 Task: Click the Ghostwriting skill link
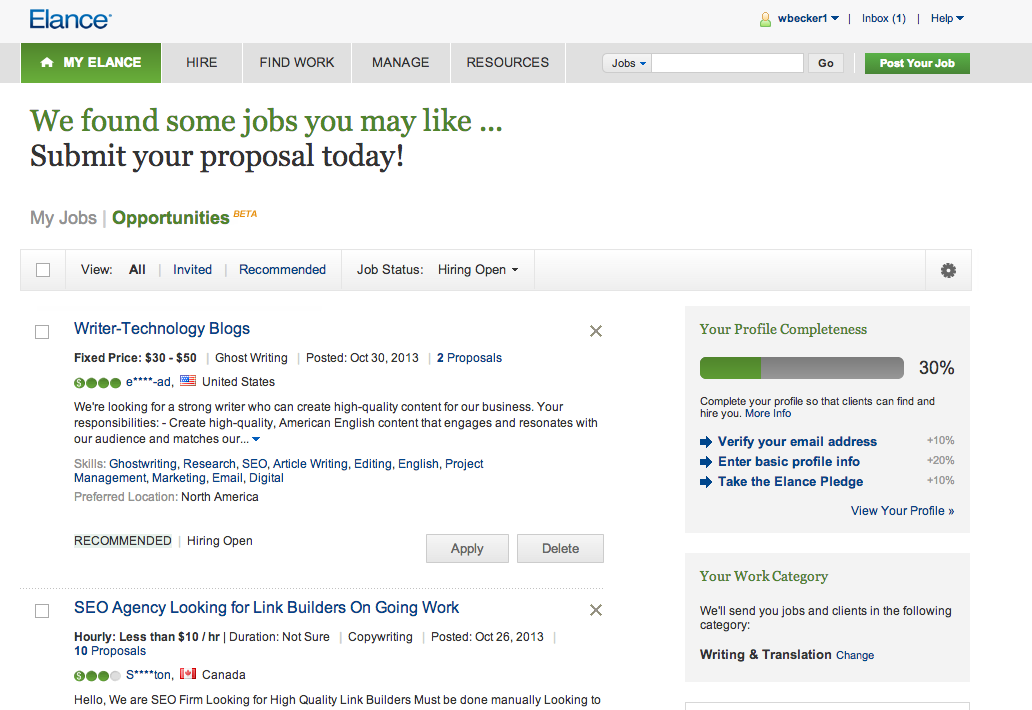[143, 464]
